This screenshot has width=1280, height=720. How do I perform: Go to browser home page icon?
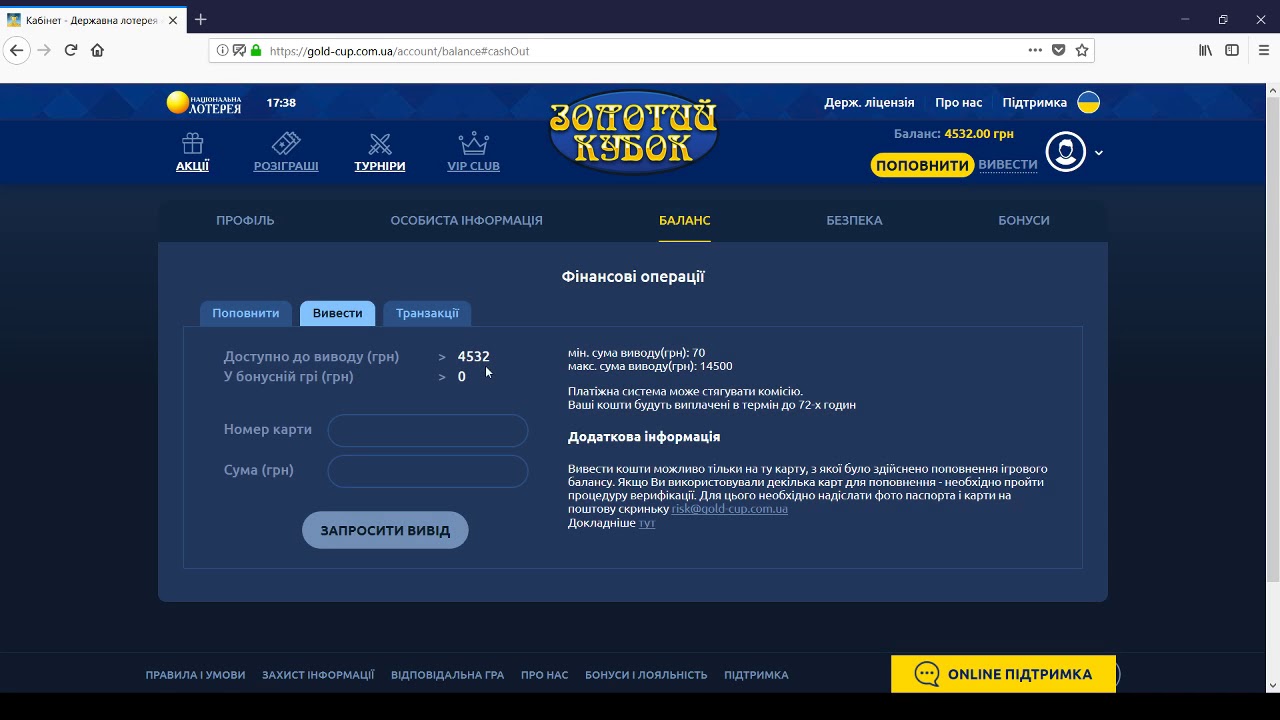[x=97, y=50]
